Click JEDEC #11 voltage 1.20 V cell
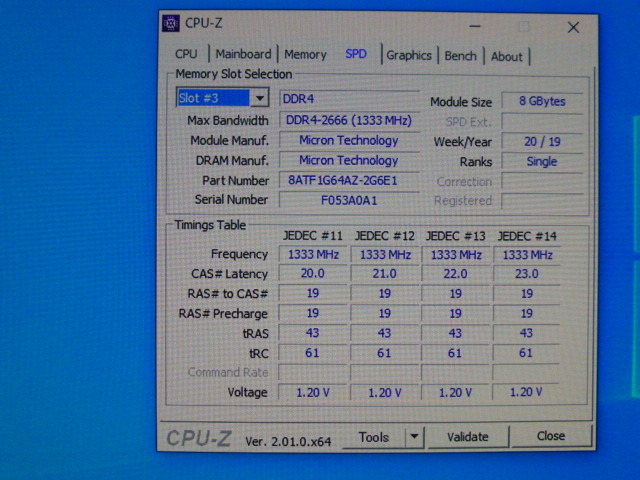640x480 pixels. click(313, 393)
